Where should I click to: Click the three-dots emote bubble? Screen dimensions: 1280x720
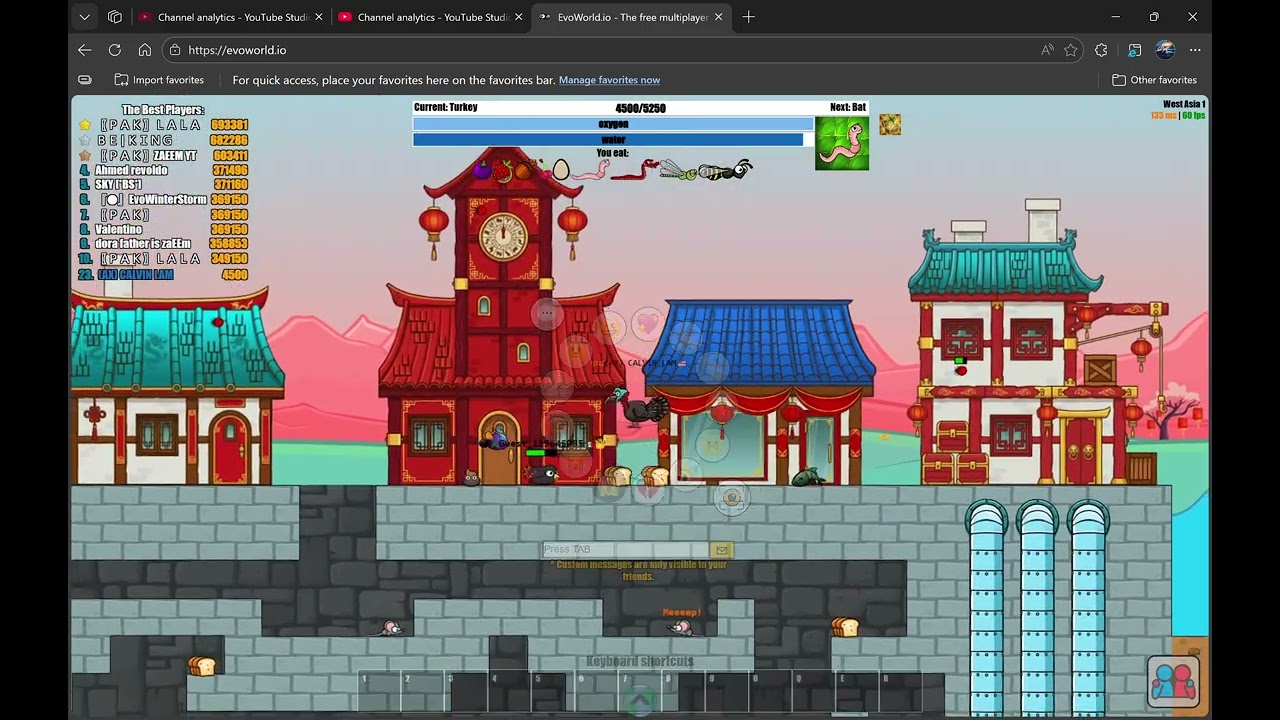tap(546, 313)
